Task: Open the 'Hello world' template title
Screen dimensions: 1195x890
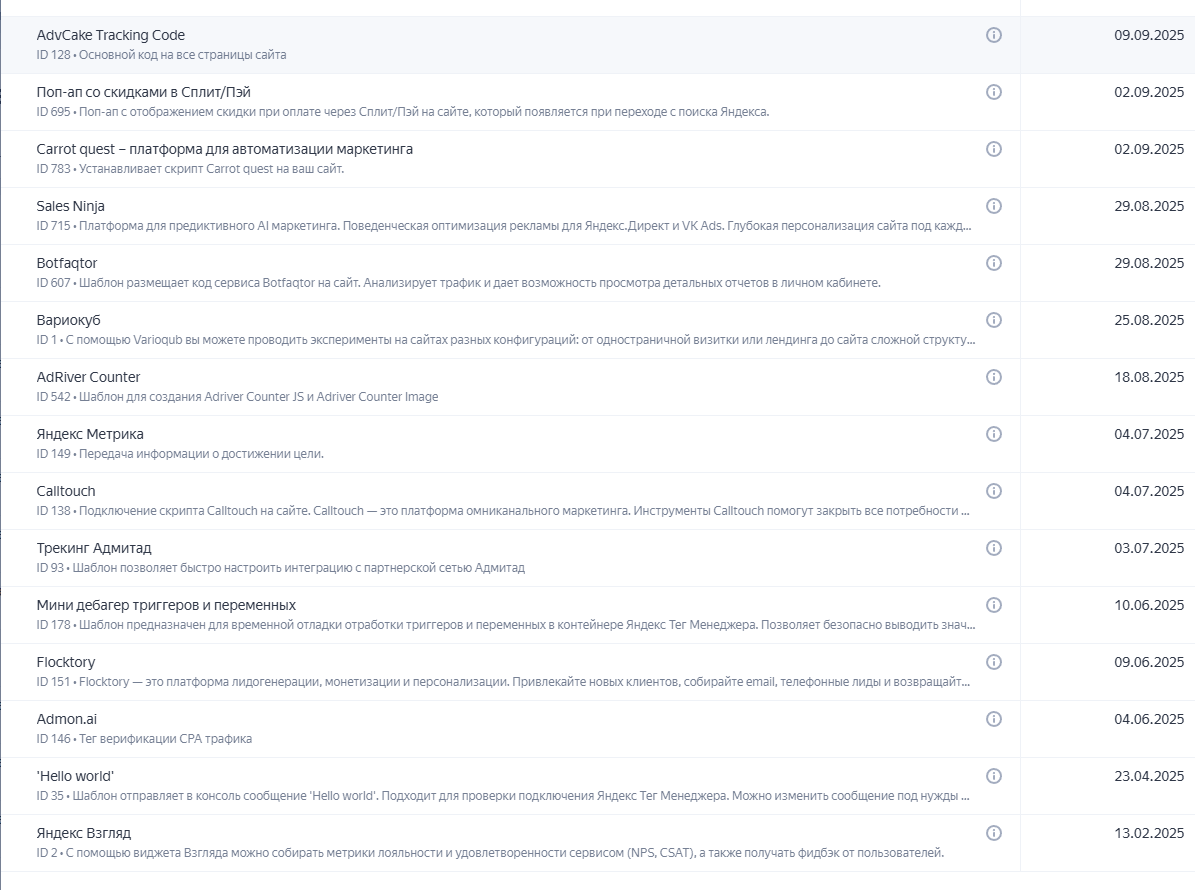Action: point(76,776)
